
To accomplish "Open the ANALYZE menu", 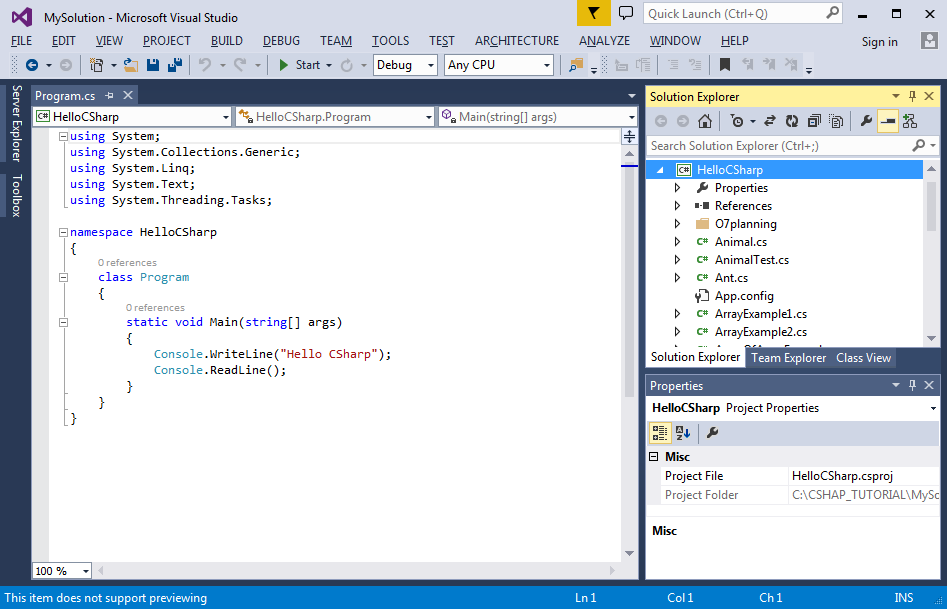I will tap(605, 41).
